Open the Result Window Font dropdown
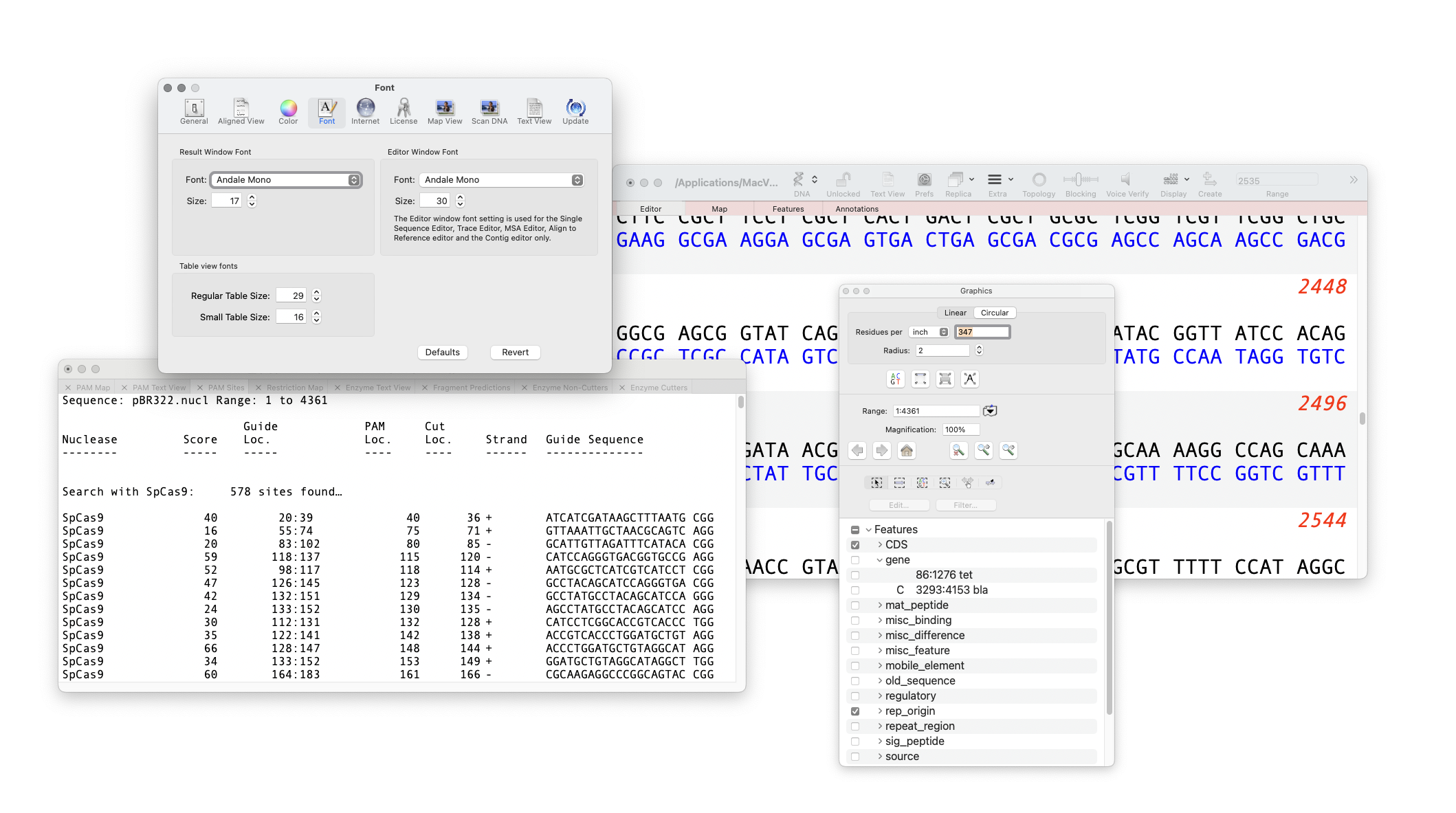 click(x=286, y=180)
